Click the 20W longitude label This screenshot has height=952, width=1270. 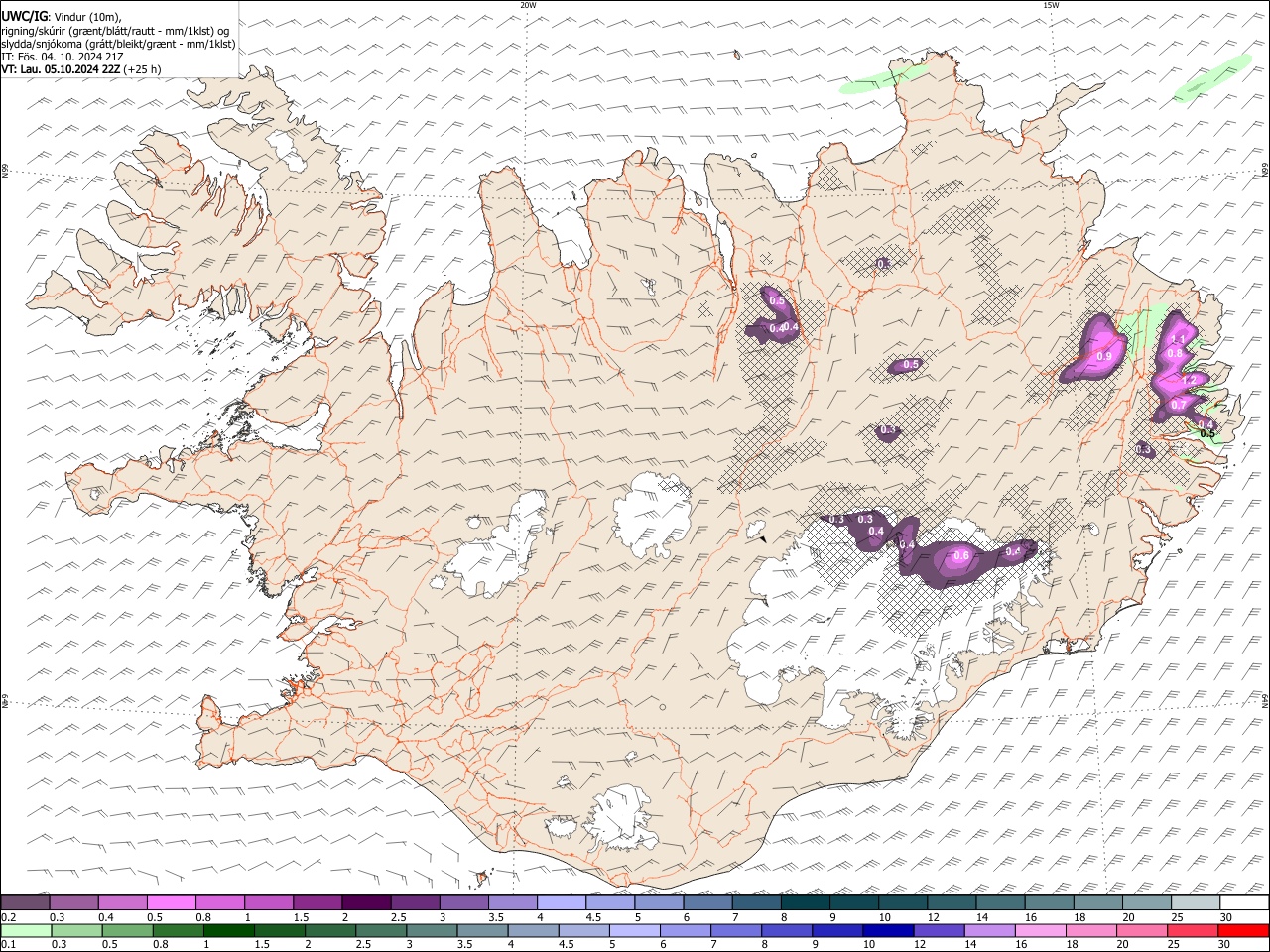pos(528,5)
